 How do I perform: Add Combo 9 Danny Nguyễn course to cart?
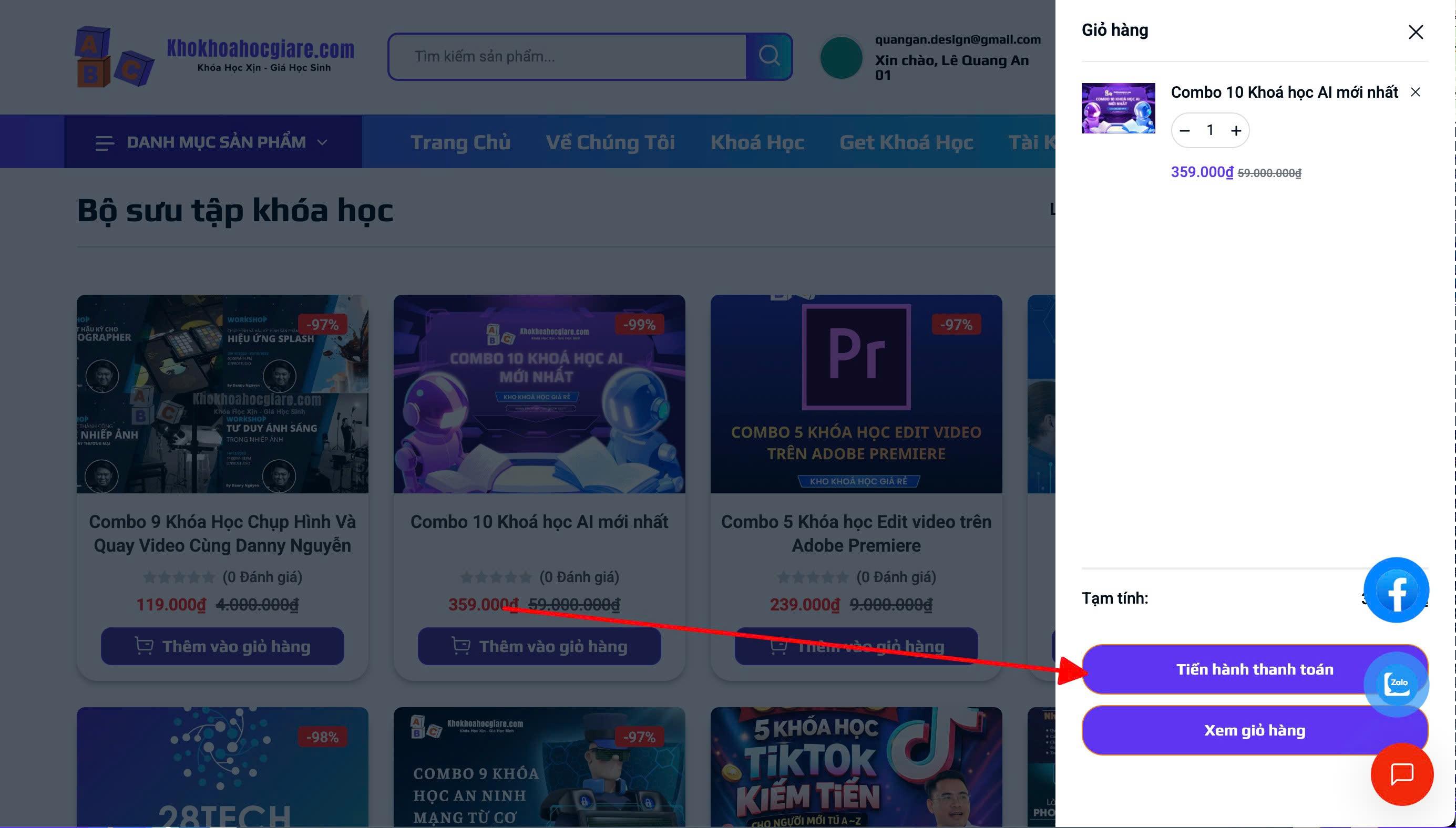pyautogui.click(x=222, y=646)
